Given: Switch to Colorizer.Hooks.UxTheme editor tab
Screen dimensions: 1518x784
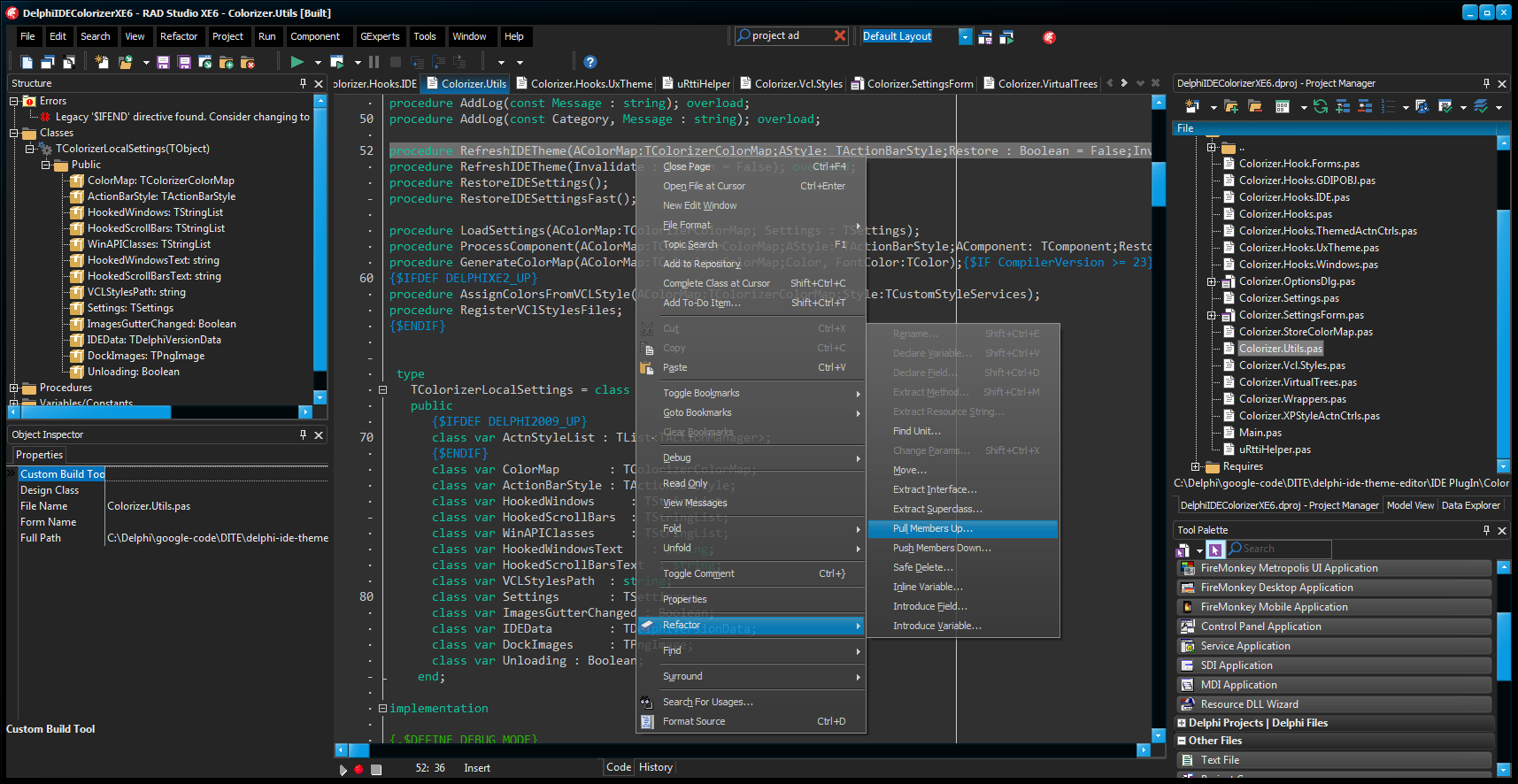Looking at the screenshot, I should click(590, 84).
